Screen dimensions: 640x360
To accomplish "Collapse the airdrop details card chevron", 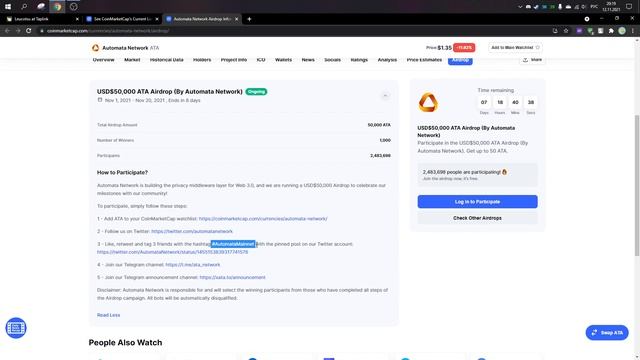I will 385,96.
